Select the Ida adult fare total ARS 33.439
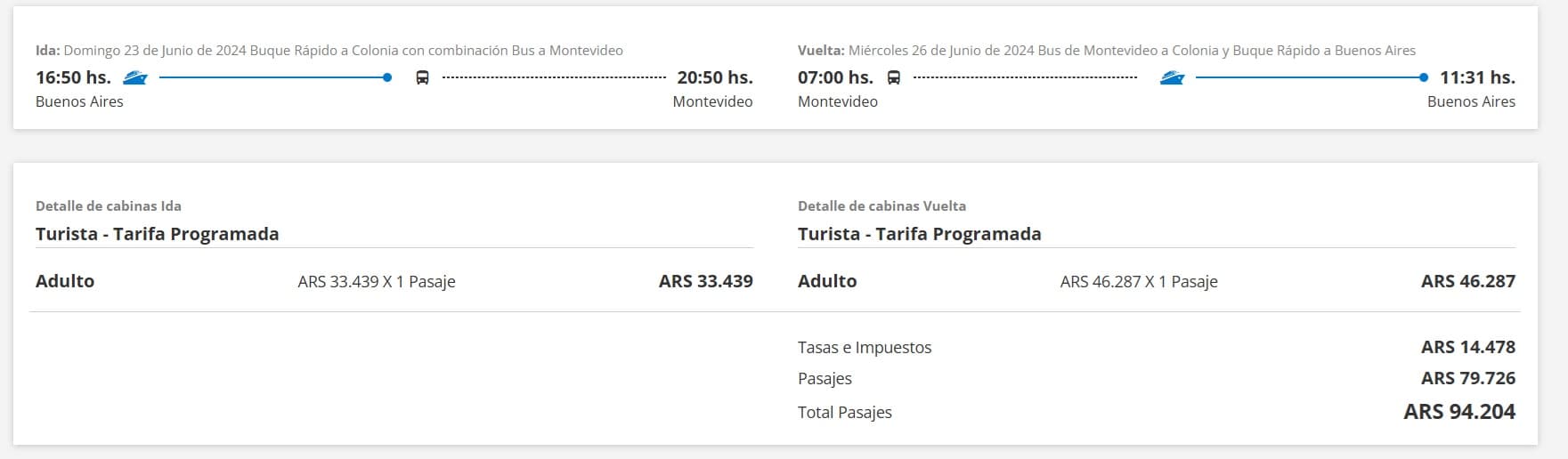Image resolution: width=1568 pixels, height=459 pixels. 705,281
